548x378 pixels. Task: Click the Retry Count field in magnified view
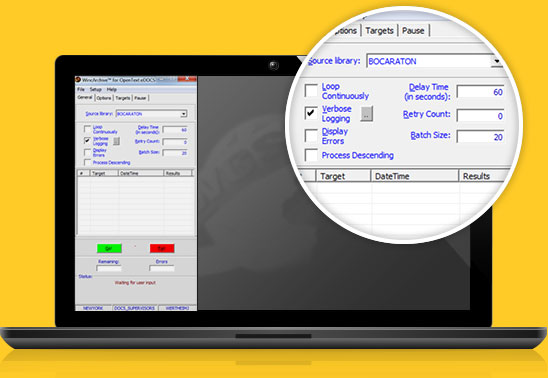tap(481, 115)
